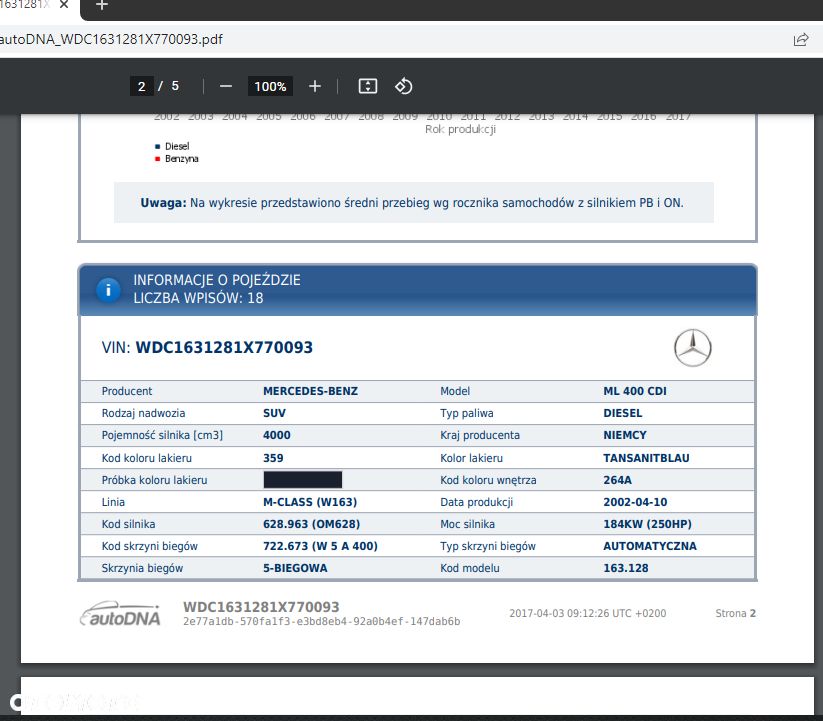Zoom in with the plus button
Viewport: 823px width, 721px height.
[x=314, y=86]
